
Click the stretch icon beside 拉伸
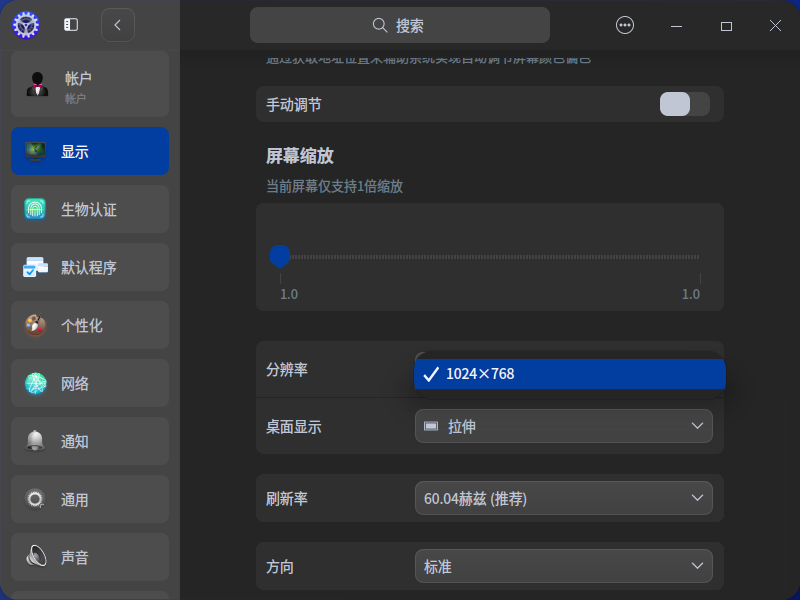[x=431, y=426]
